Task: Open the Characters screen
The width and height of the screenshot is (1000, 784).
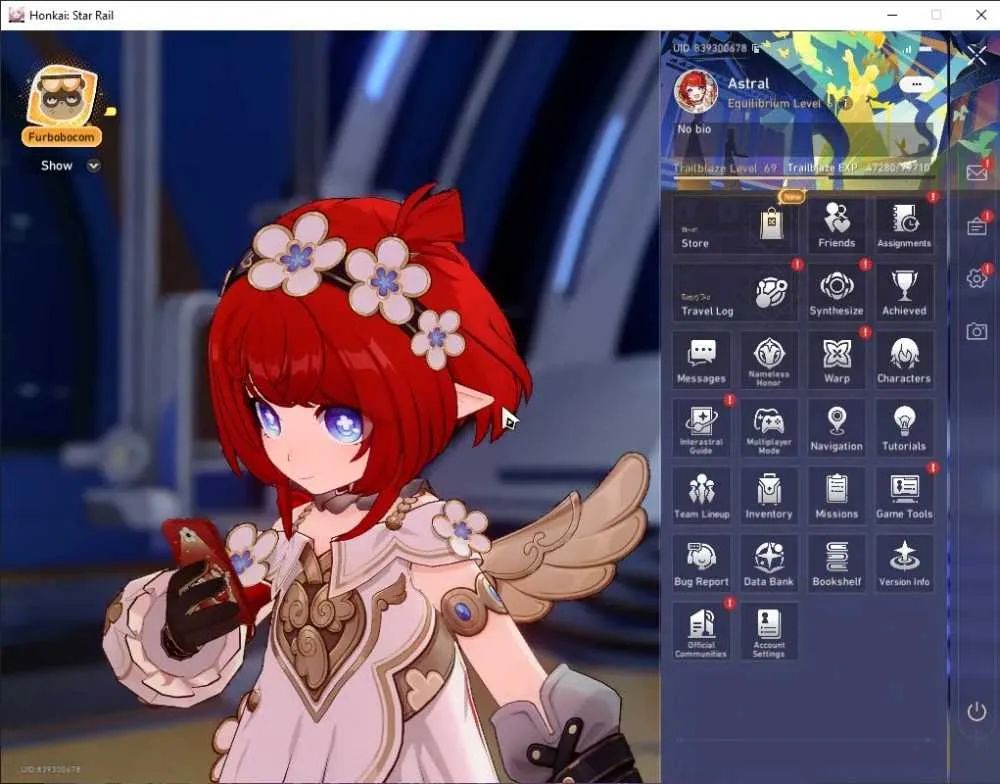Action: [904, 360]
